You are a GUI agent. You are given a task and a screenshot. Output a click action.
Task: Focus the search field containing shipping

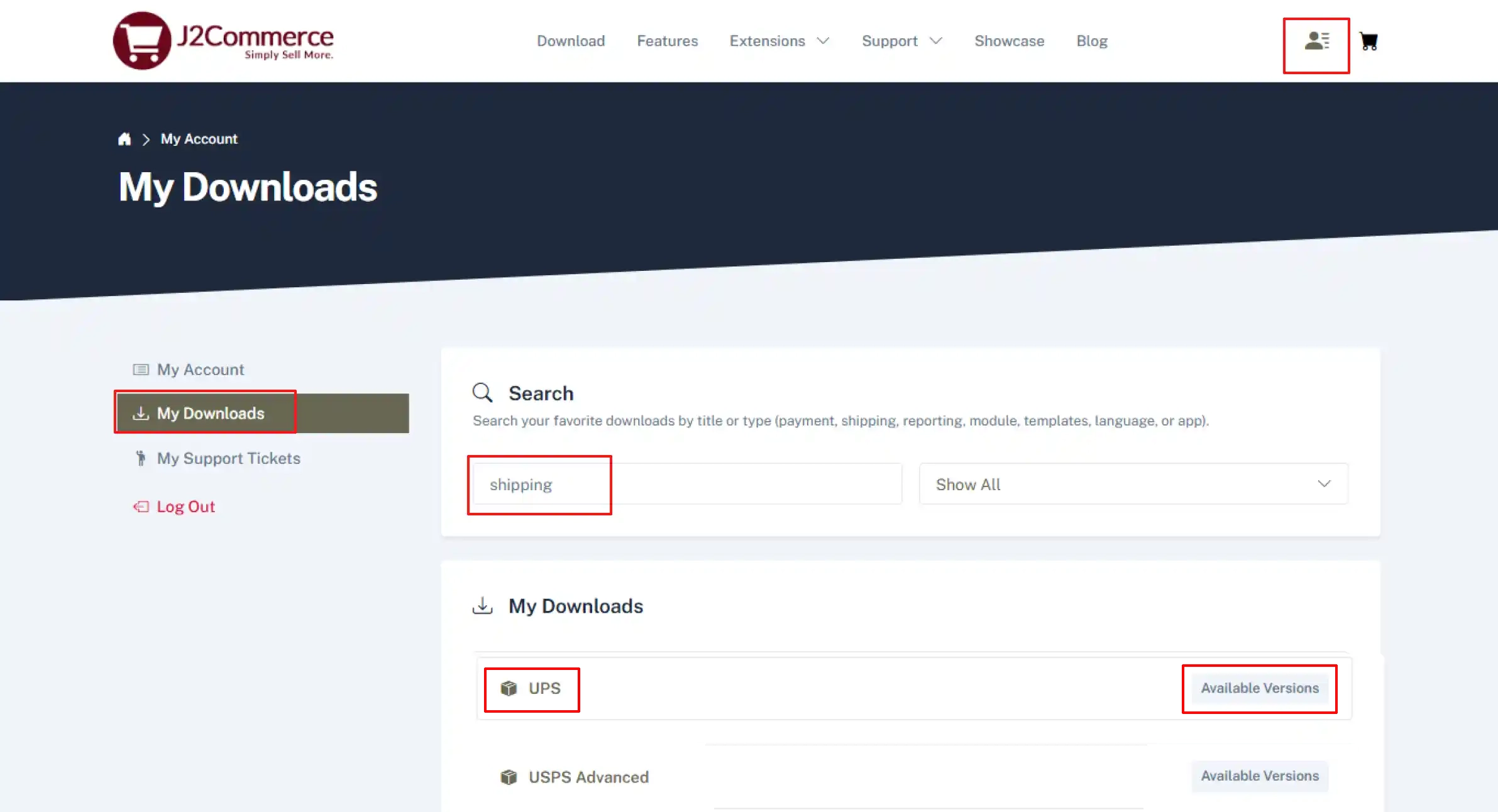tap(687, 484)
